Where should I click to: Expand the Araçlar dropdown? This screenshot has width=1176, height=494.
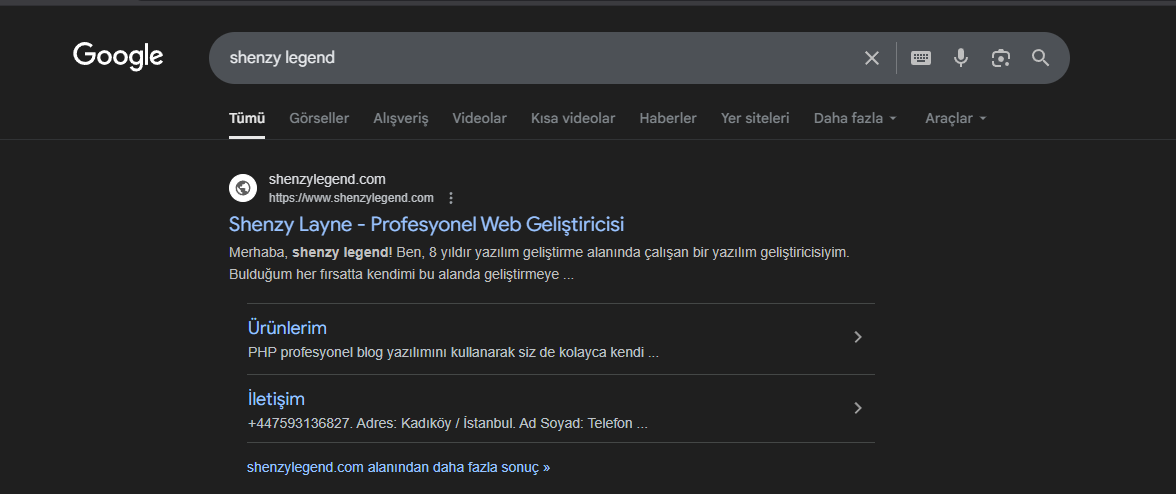pos(956,118)
